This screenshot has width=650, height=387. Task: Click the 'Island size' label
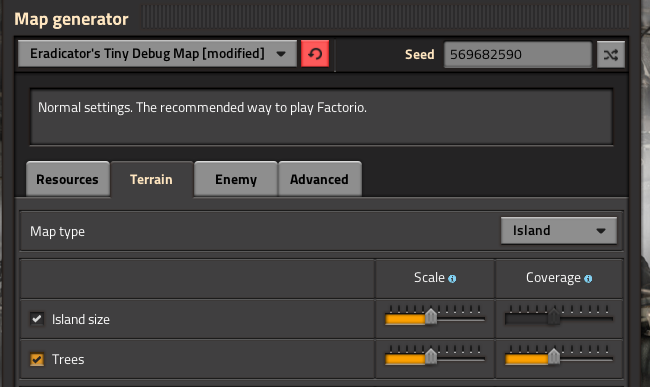coord(81,319)
